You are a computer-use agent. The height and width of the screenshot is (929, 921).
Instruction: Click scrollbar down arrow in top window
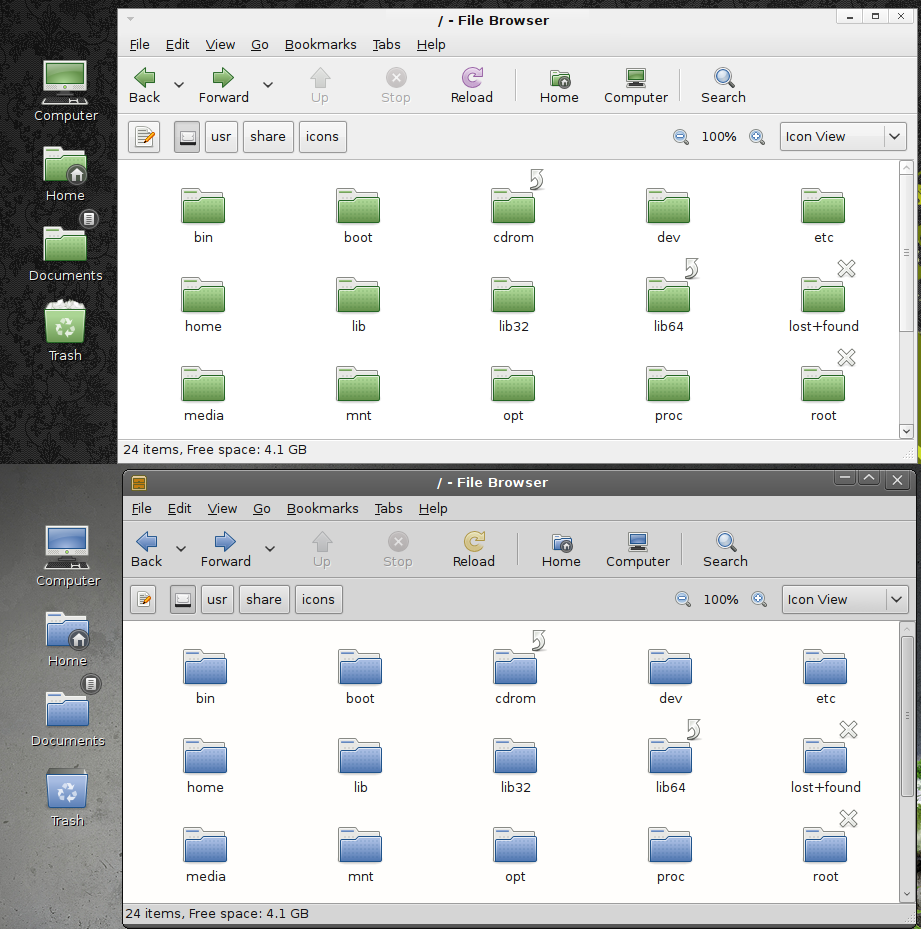pos(906,431)
